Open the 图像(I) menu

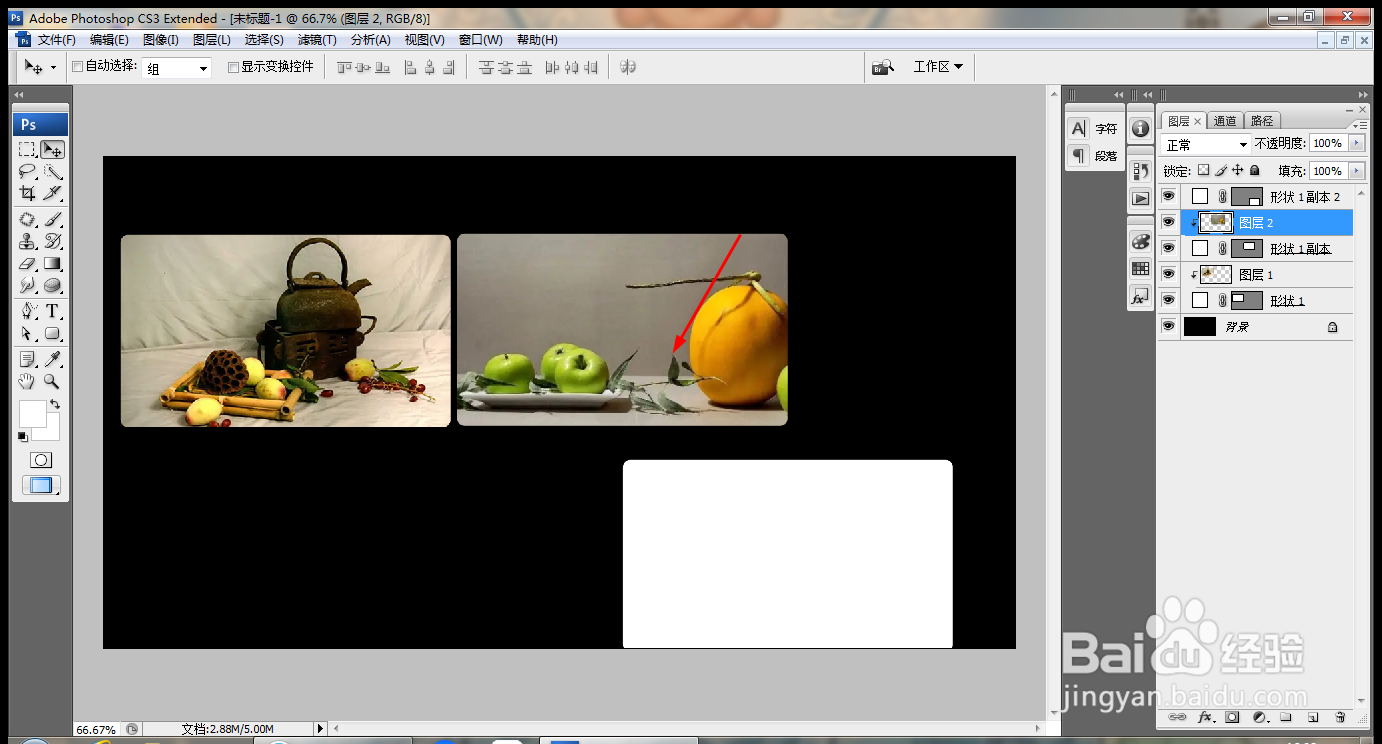[160, 40]
